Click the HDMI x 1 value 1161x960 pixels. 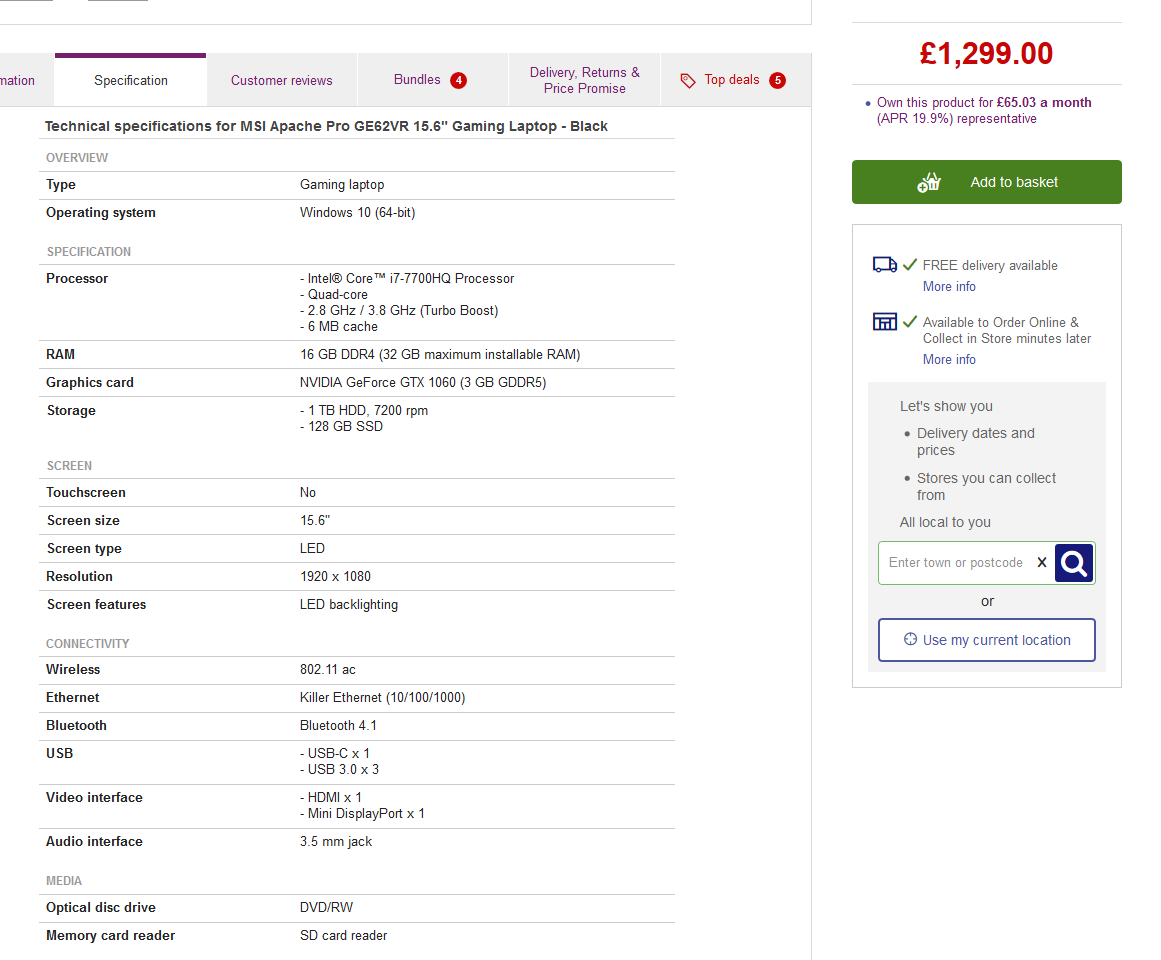(x=331, y=797)
